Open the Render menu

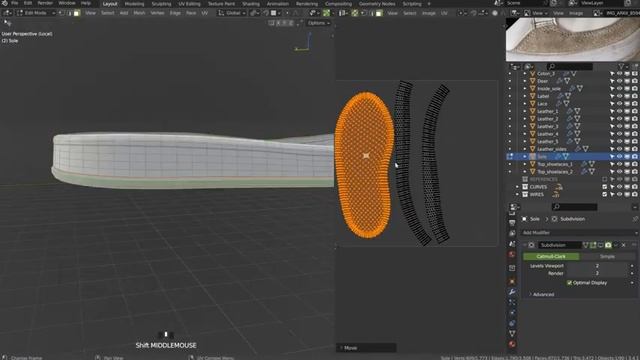pyautogui.click(x=45, y=3)
